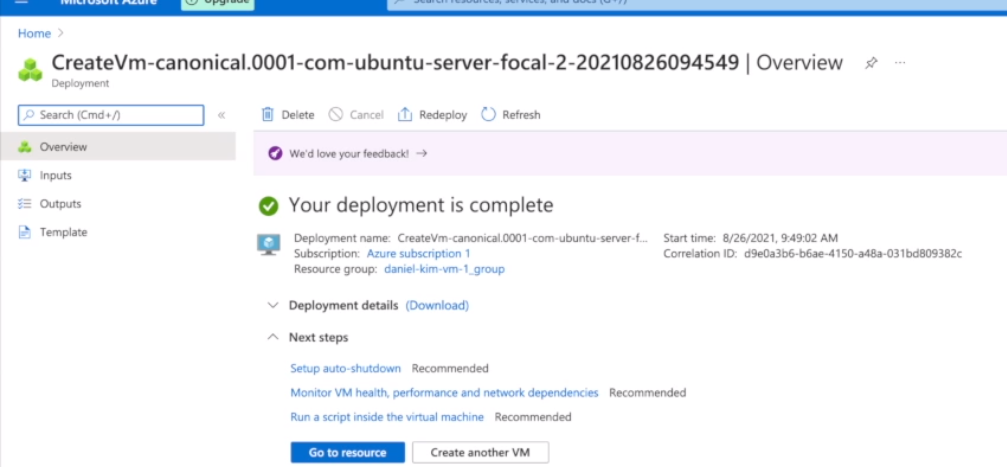Image resolution: width=1007 pixels, height=467 pixels.
Task: Click the top Azure search resources bar
Action: click(697, 3)
